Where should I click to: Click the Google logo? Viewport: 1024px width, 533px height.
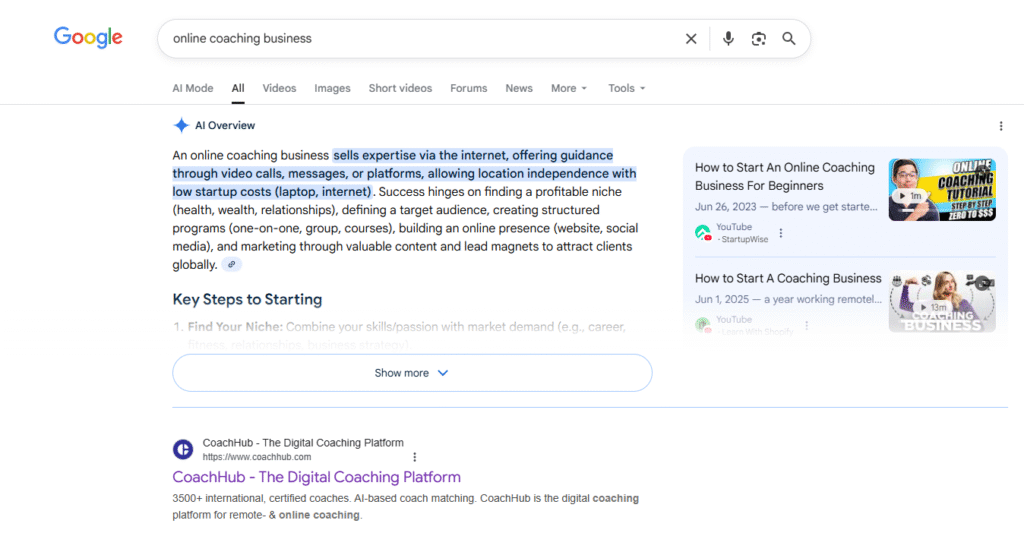[x=88, y=38]
